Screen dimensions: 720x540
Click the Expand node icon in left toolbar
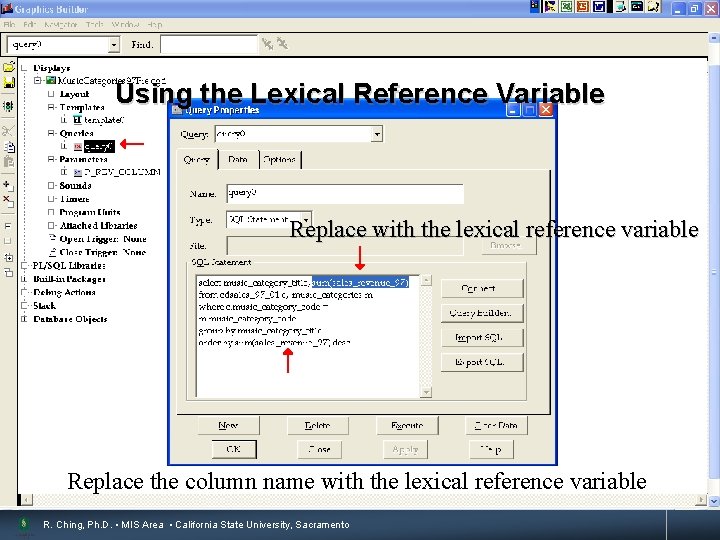[x=8, y=226]
